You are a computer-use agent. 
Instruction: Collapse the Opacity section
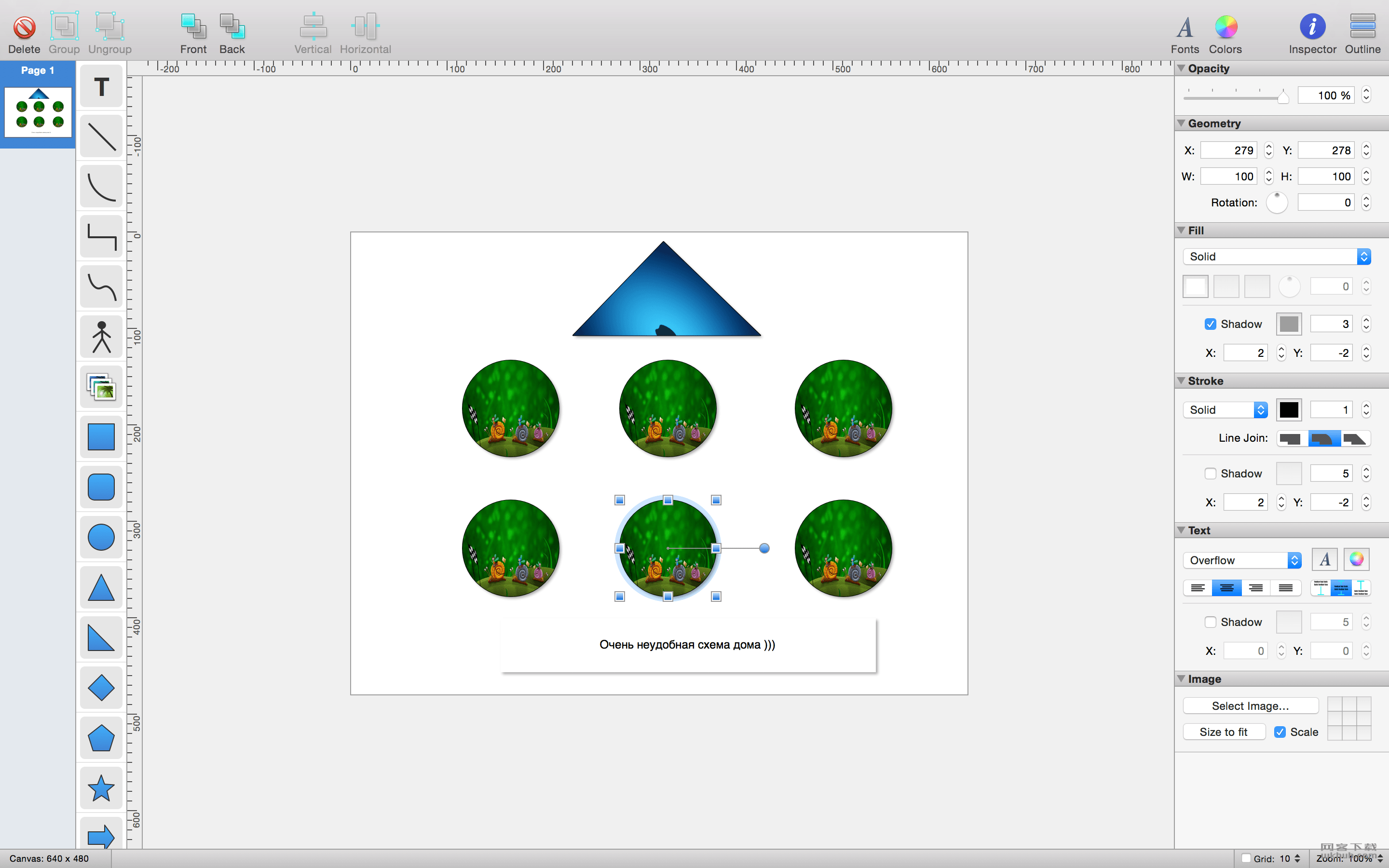point(1181,68)
